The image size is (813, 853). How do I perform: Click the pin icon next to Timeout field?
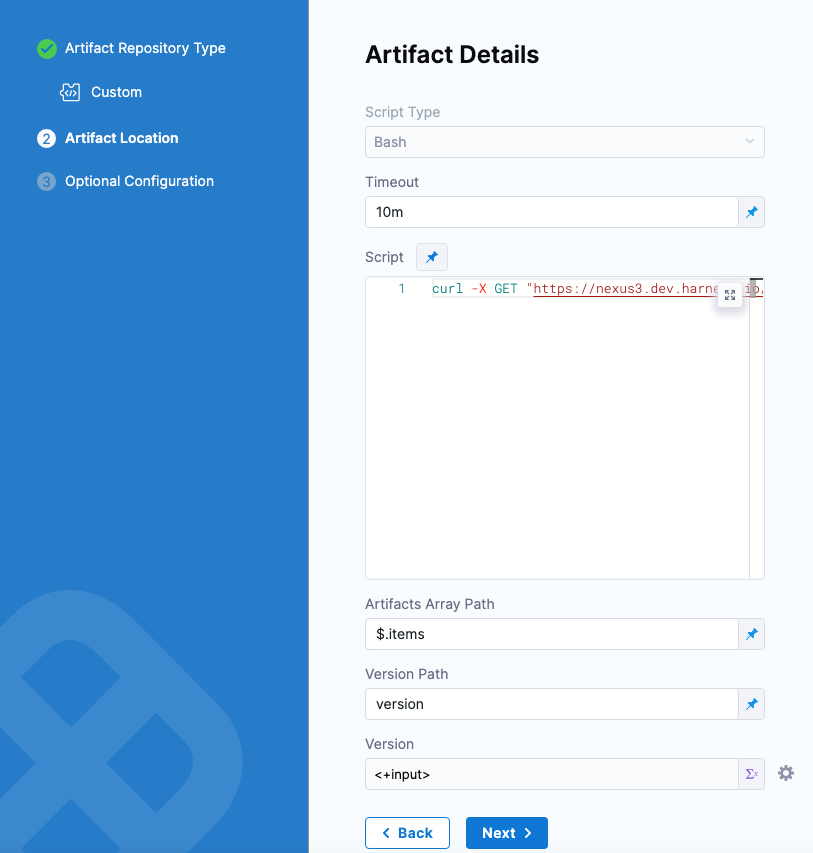point(751,212)
